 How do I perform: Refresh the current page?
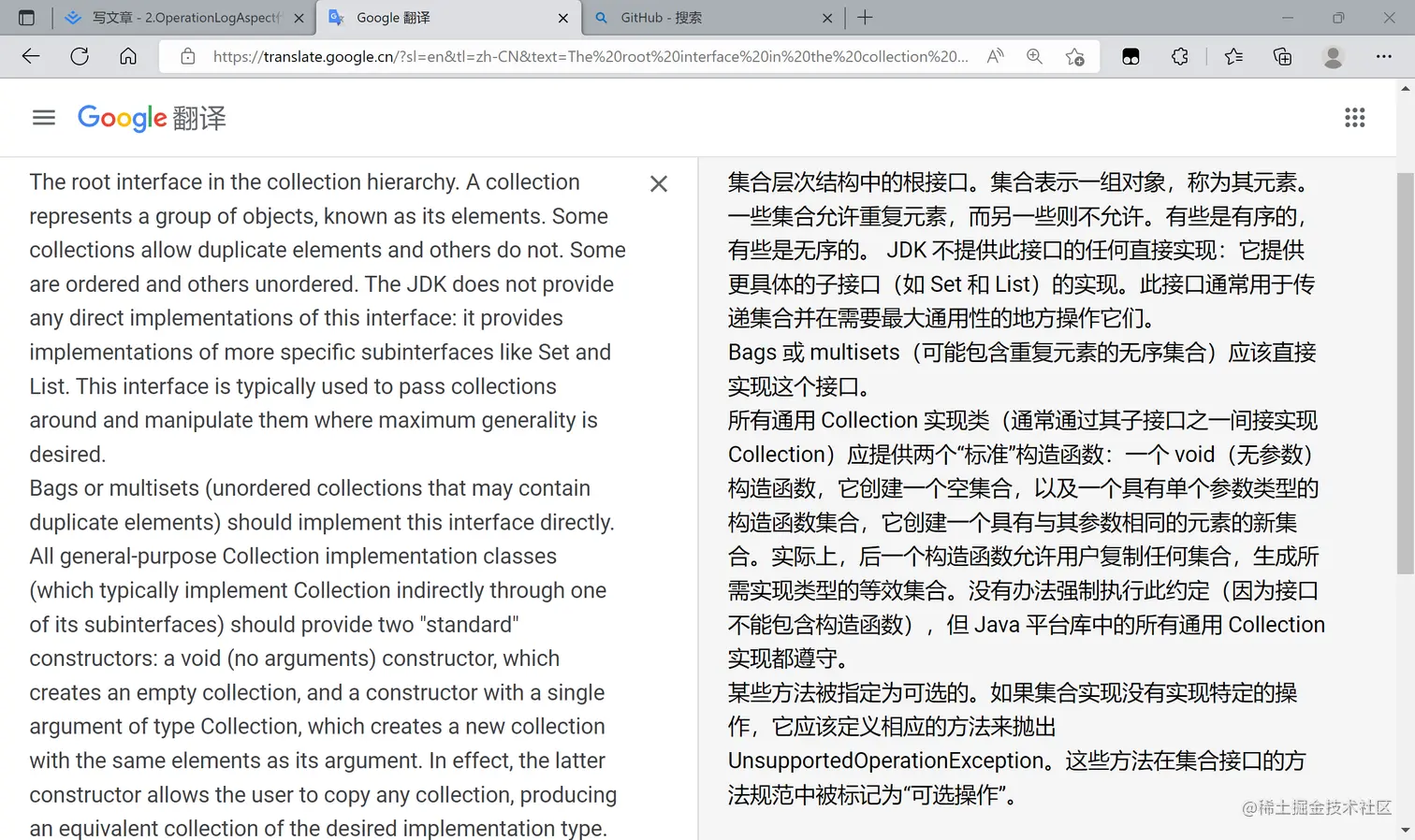tap(80, 56)
